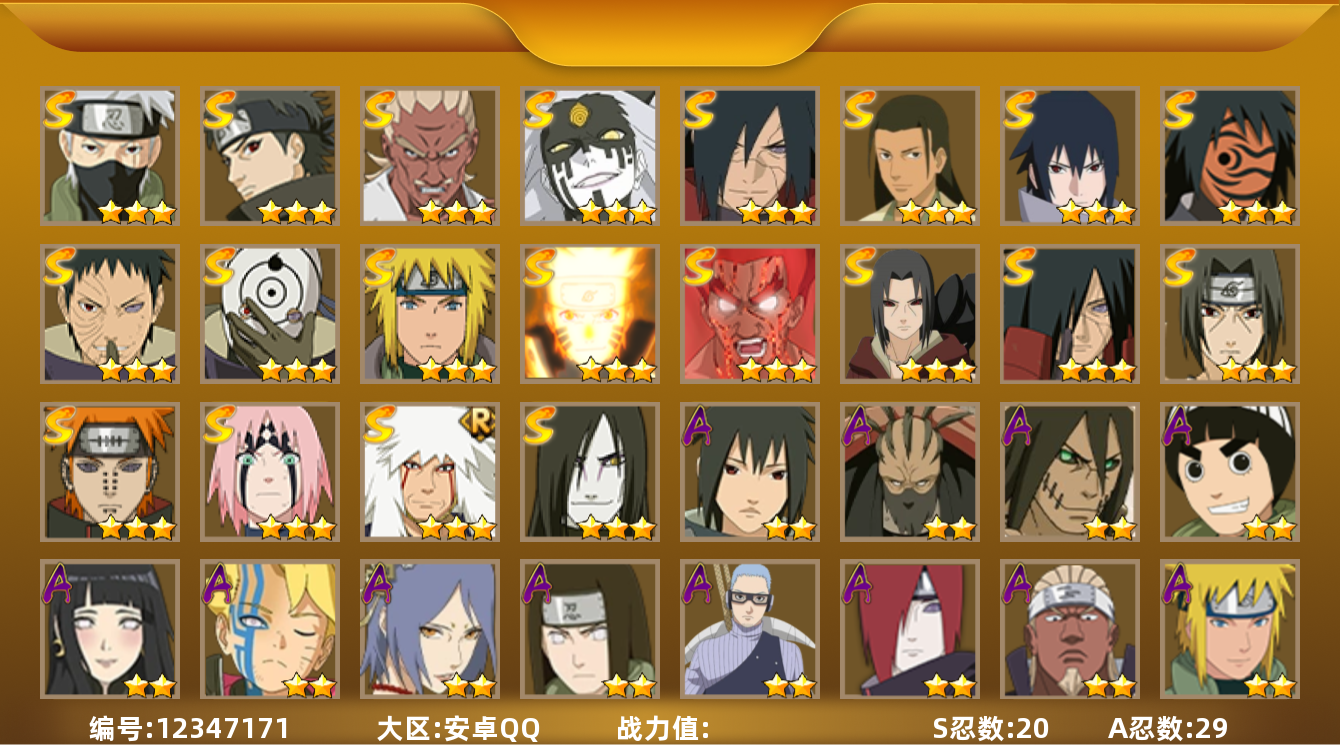Select the dark-skinned blond Raikage portrait

tap(429, 155)
